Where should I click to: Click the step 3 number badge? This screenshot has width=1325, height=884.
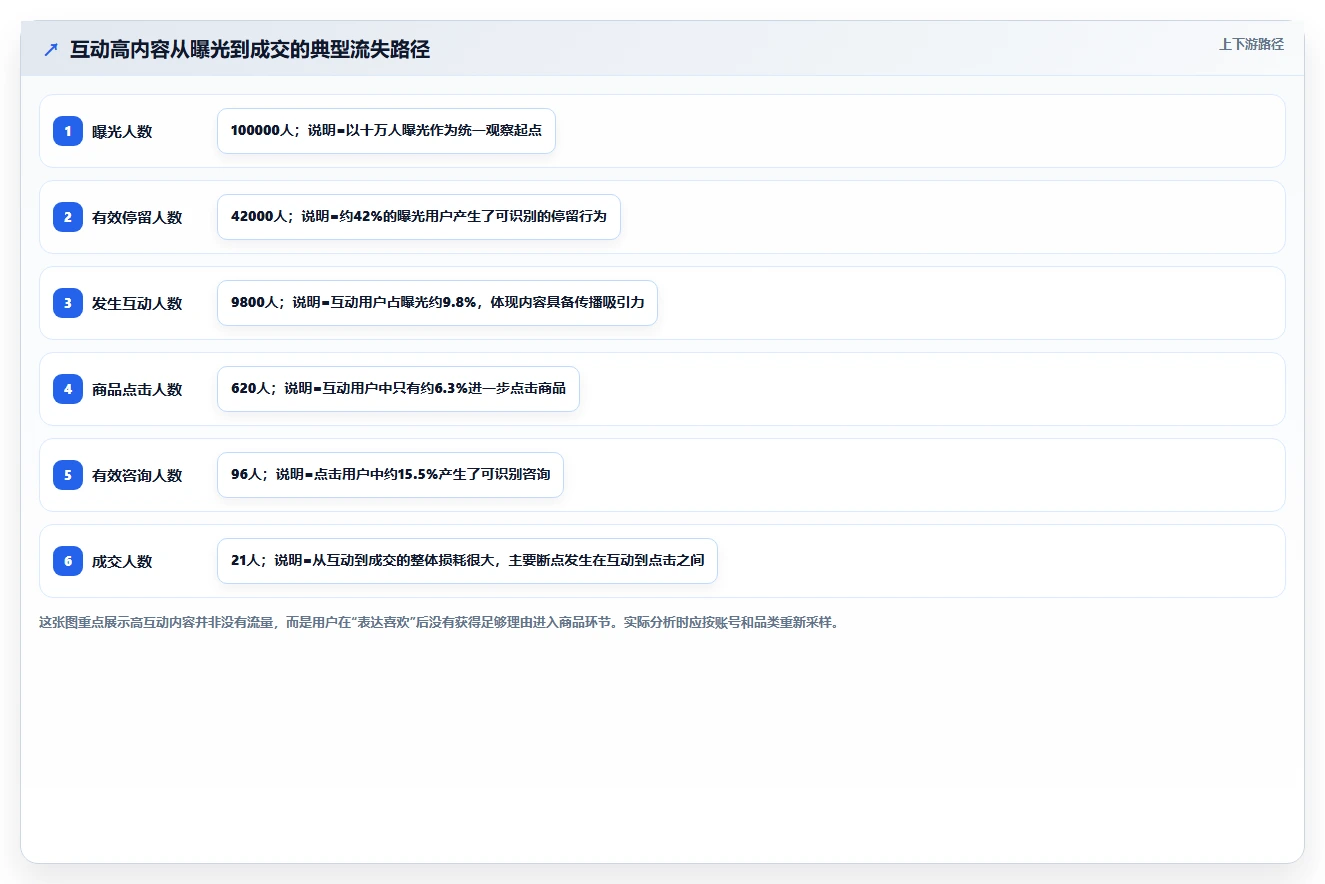click(68, 303)
